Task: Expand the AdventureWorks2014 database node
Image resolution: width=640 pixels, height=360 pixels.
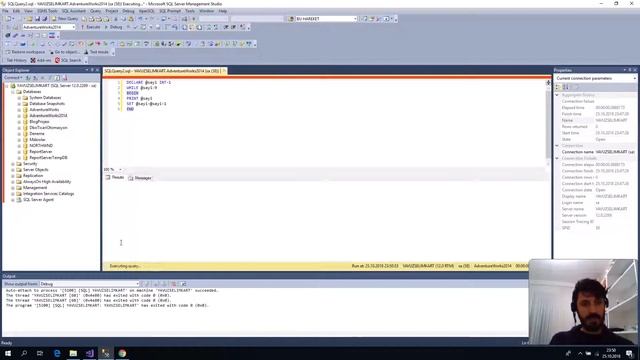Action: [x=19, y=116]
